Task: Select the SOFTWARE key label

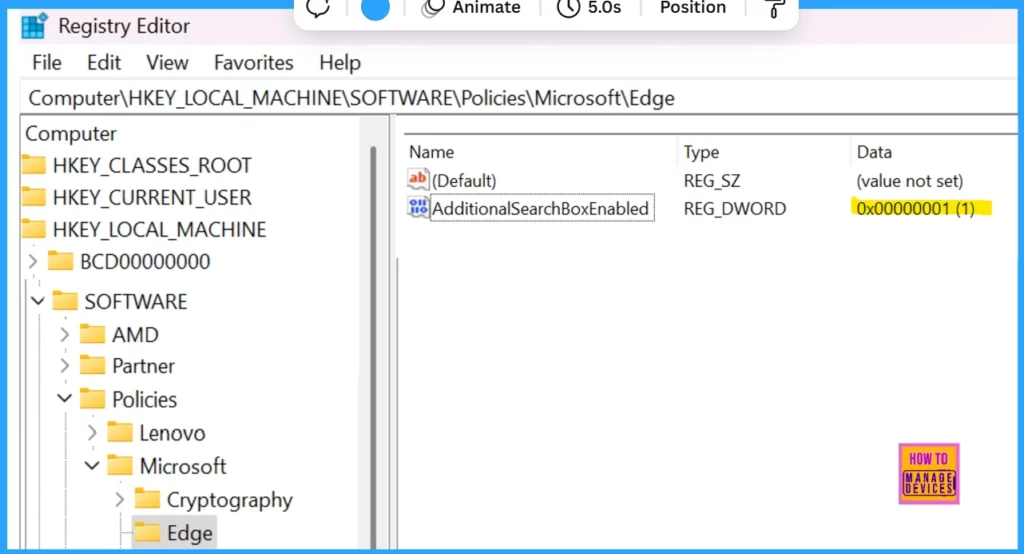Action: coord(136,301)
